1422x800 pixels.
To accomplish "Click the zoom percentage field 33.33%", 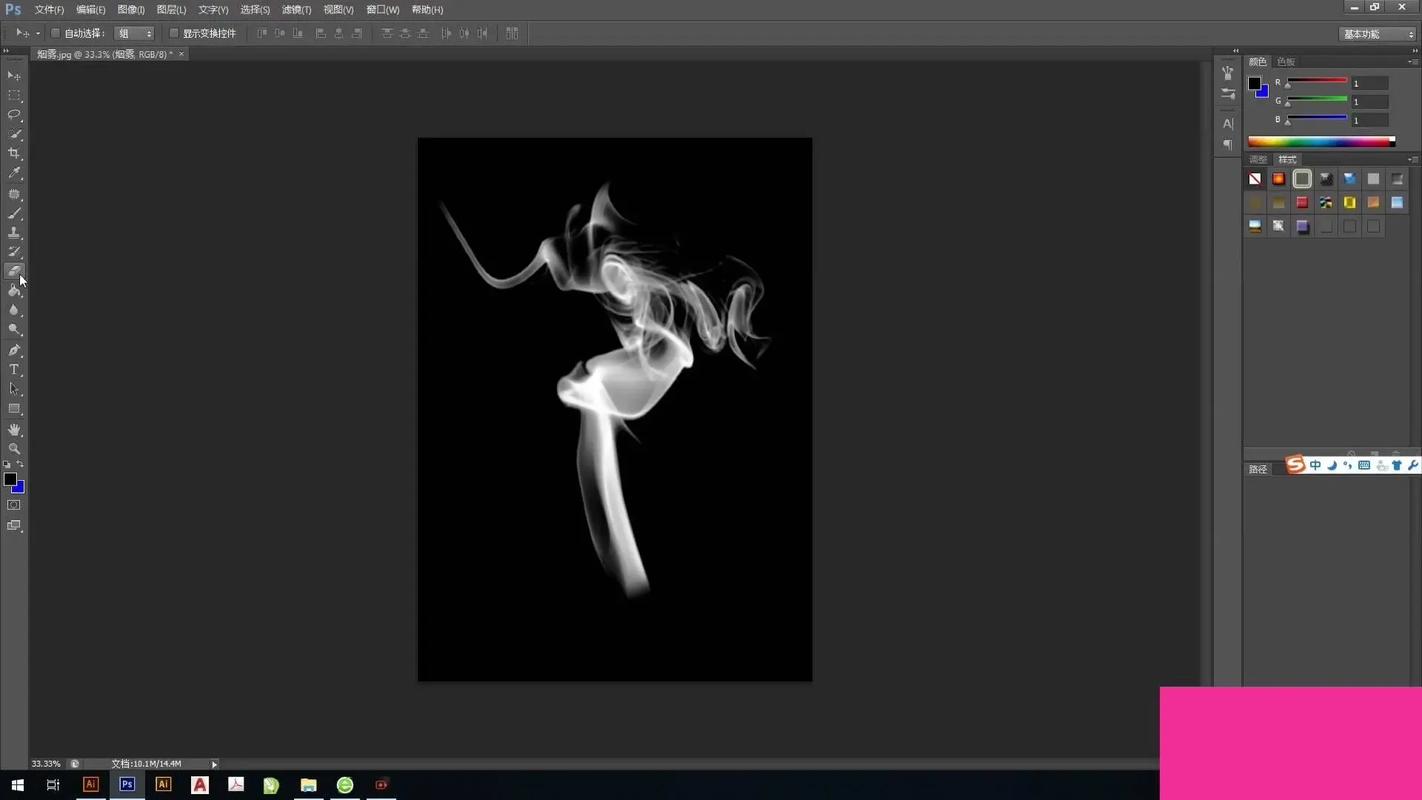I will pyautogui.click(x=46, y=764).
